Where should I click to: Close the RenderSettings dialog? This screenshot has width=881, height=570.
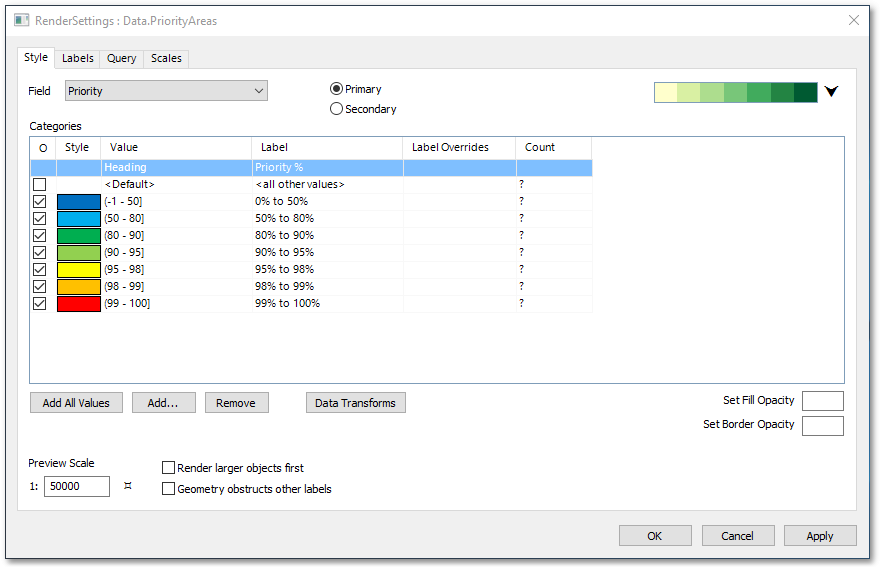tap(853, 20)
